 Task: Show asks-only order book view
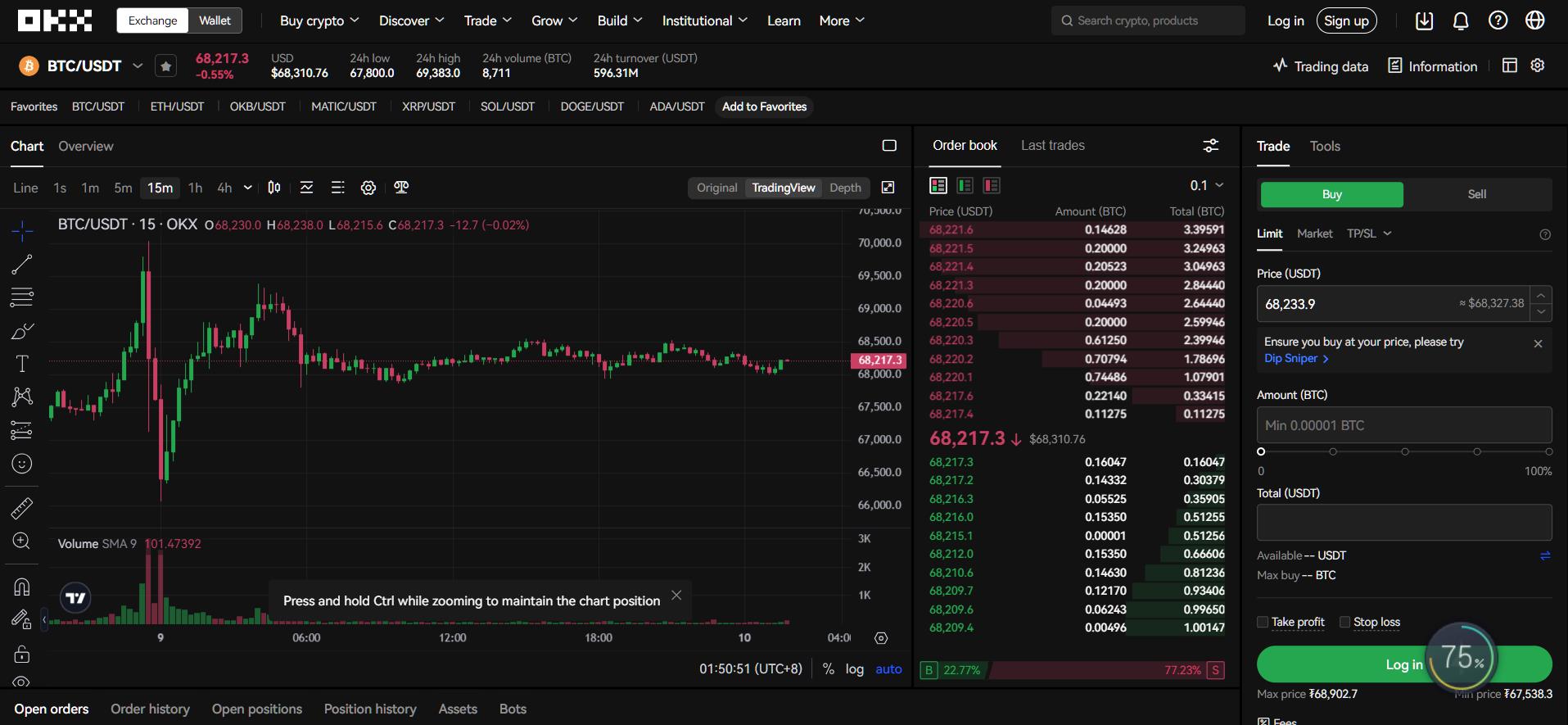992,186
